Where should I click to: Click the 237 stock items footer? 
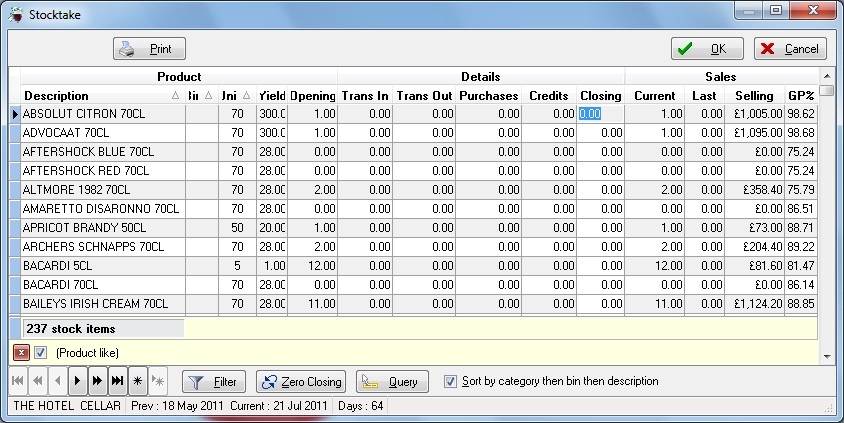click(x=103, y=328)
